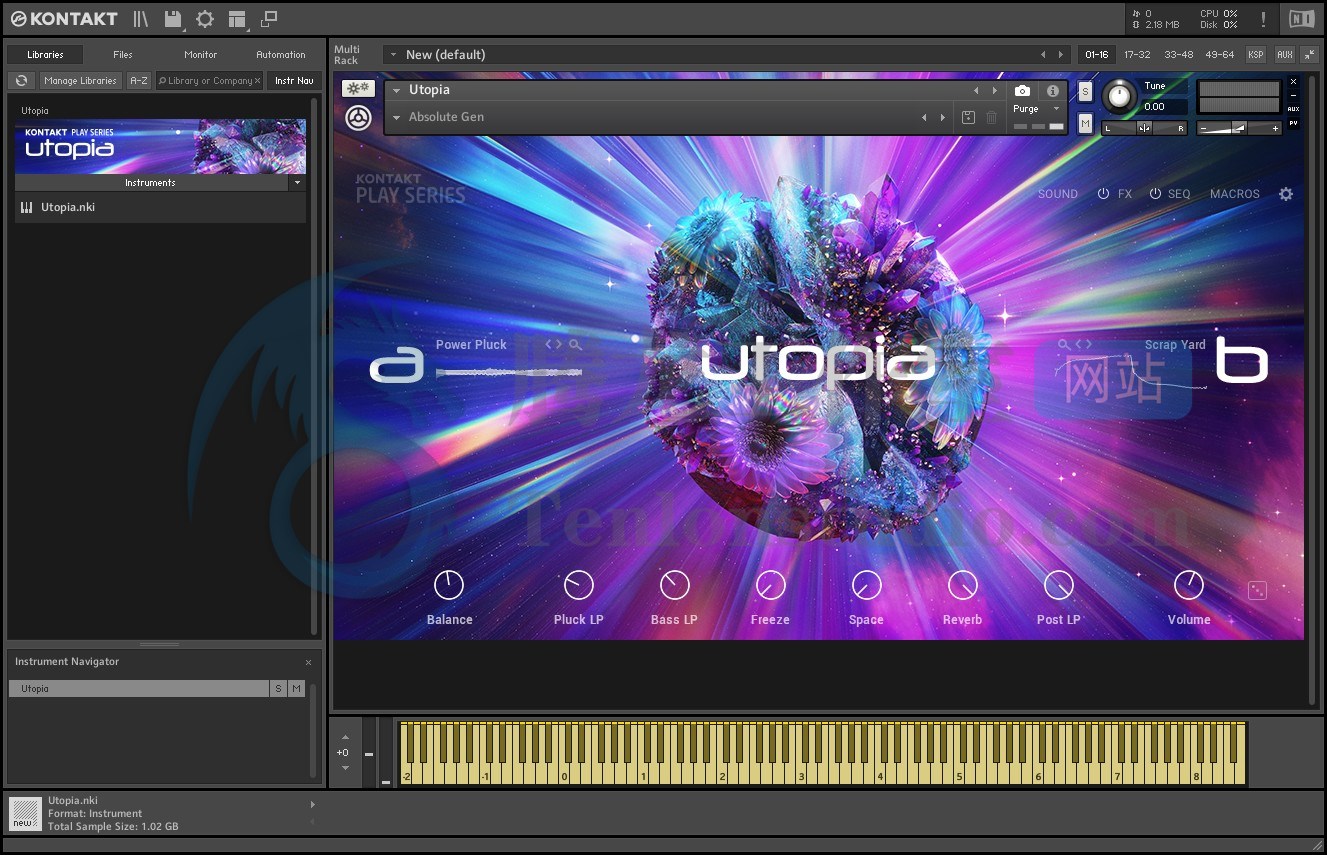This screenshot has width=1327, height=855.
Task: Search sounds for layer B
Action: pos(1065,345)
